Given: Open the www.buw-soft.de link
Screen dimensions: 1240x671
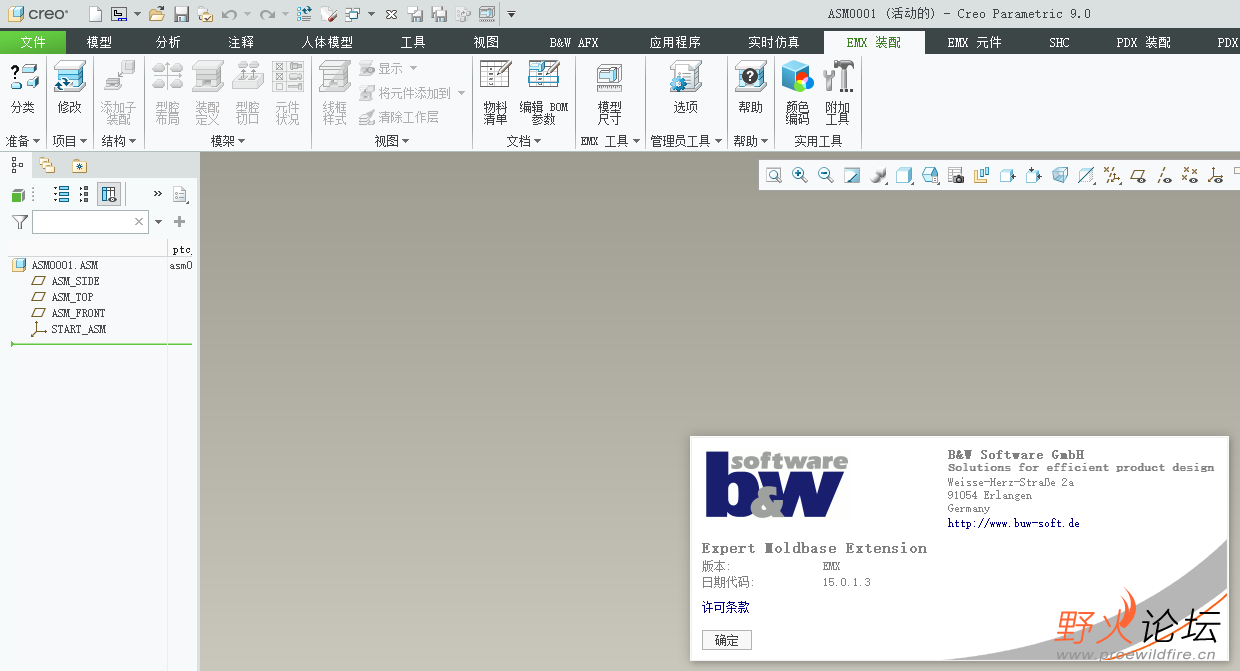Looking at the screenshot, I should (1014, 523).
